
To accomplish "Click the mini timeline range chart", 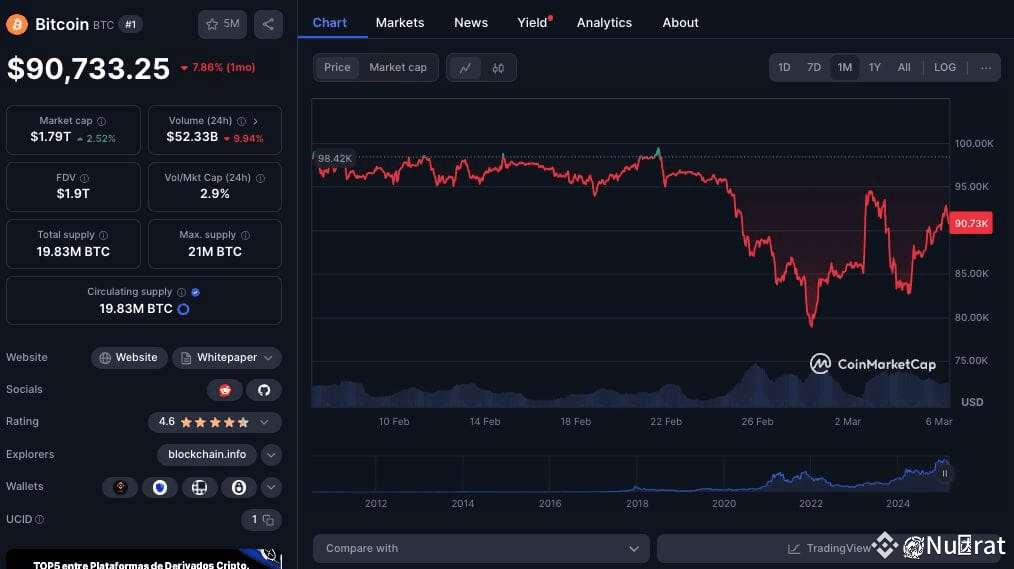I will point(631,474).
